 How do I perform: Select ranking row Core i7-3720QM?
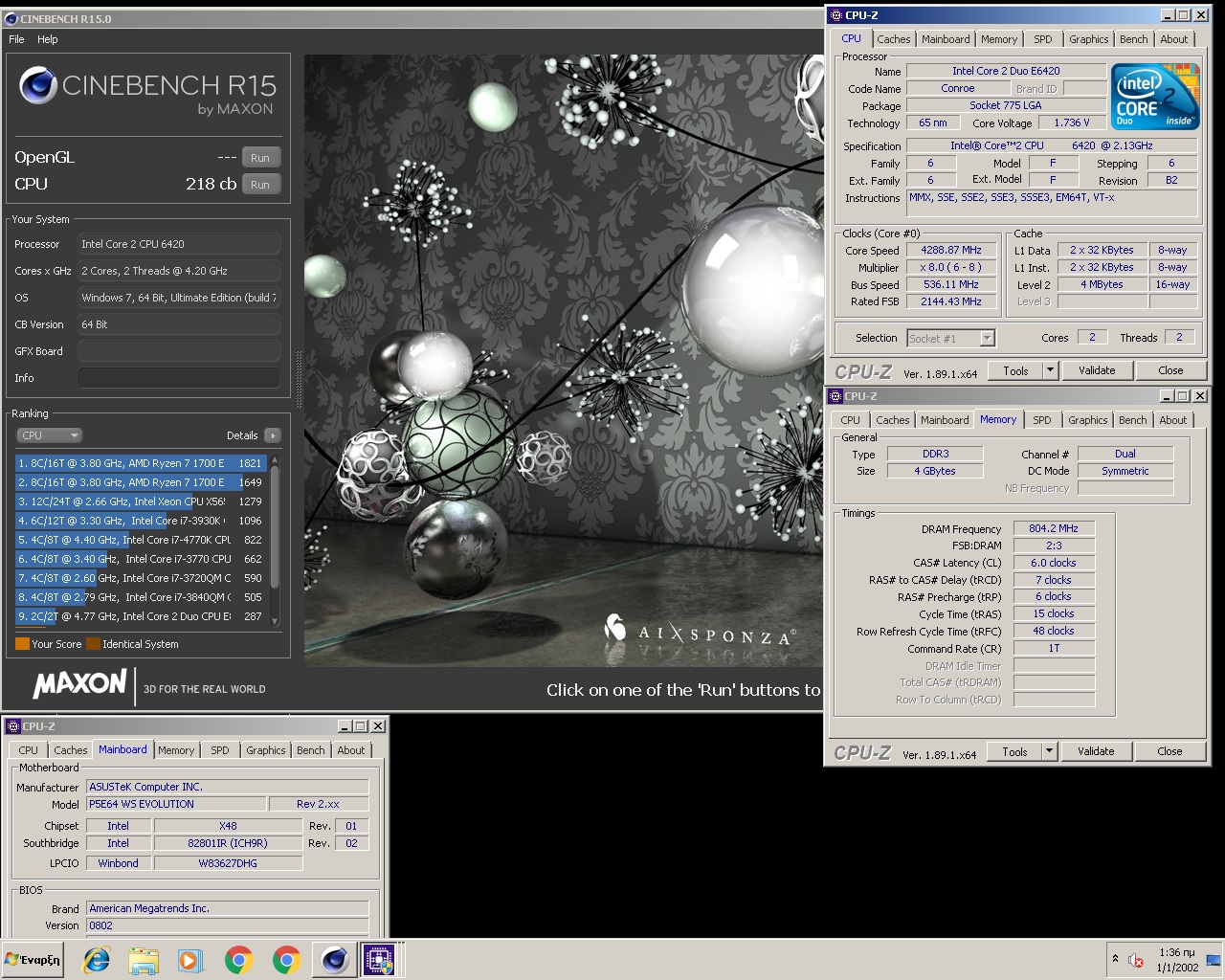tap(141, 578)
